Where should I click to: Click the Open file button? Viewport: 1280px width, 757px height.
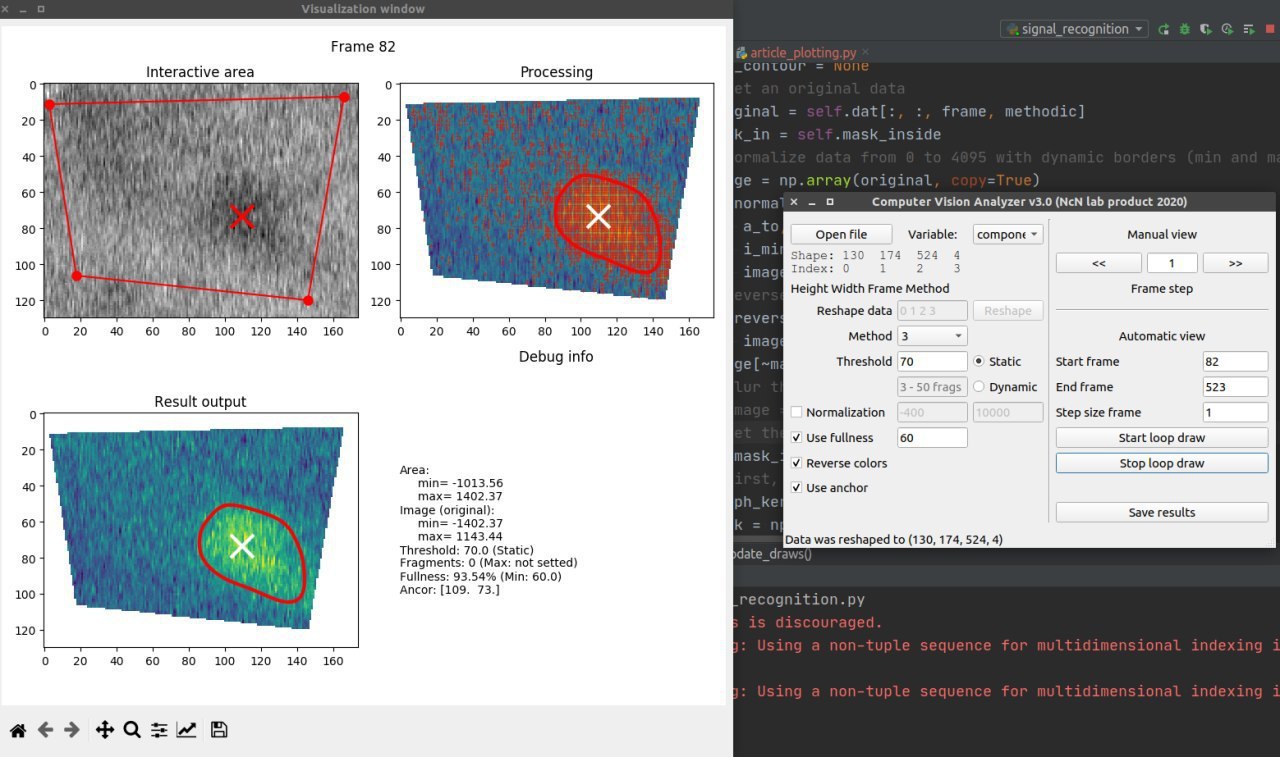(842, 234)
